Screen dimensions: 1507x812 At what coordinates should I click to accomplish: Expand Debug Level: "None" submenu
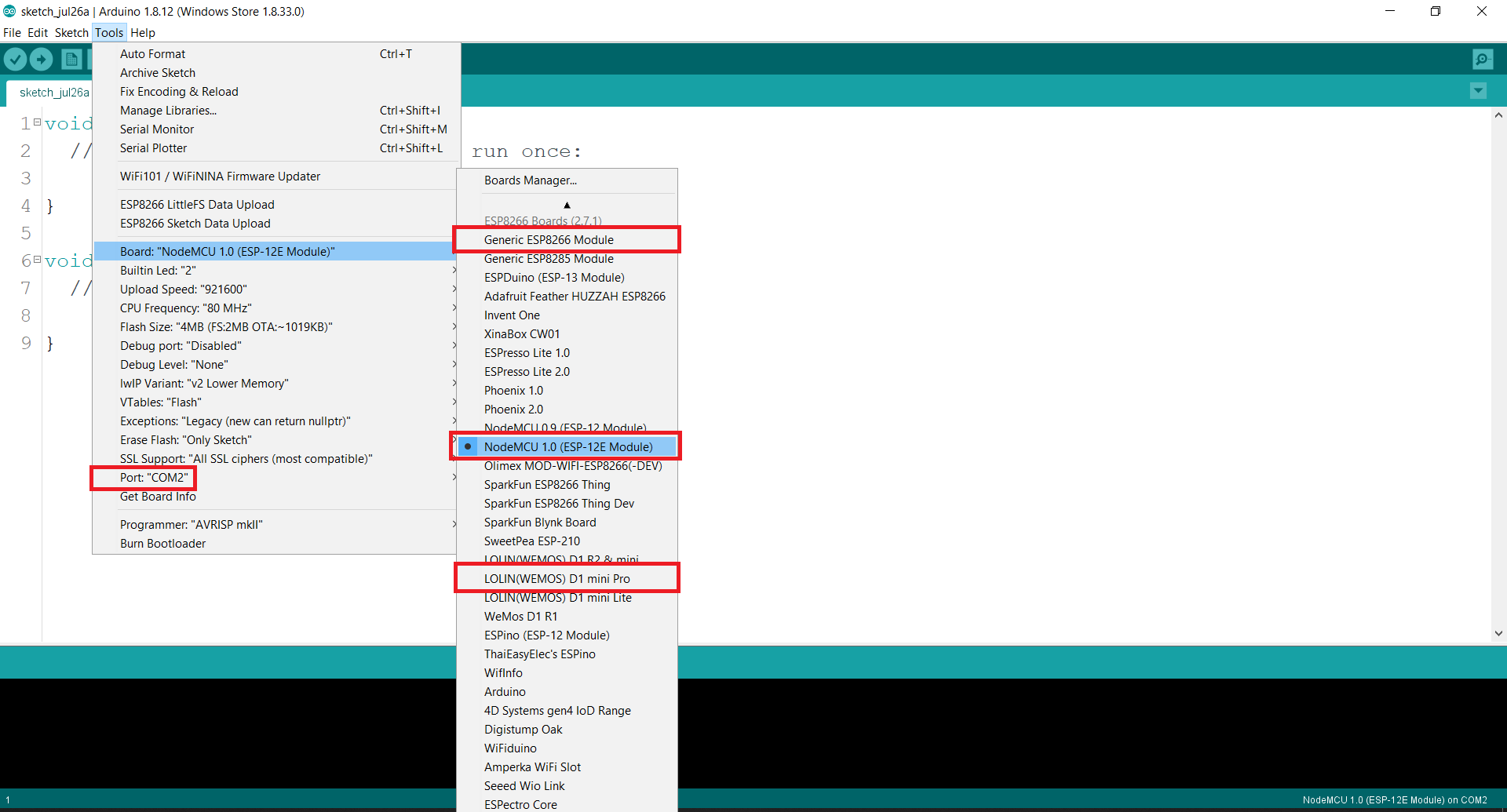pos(275,365)
